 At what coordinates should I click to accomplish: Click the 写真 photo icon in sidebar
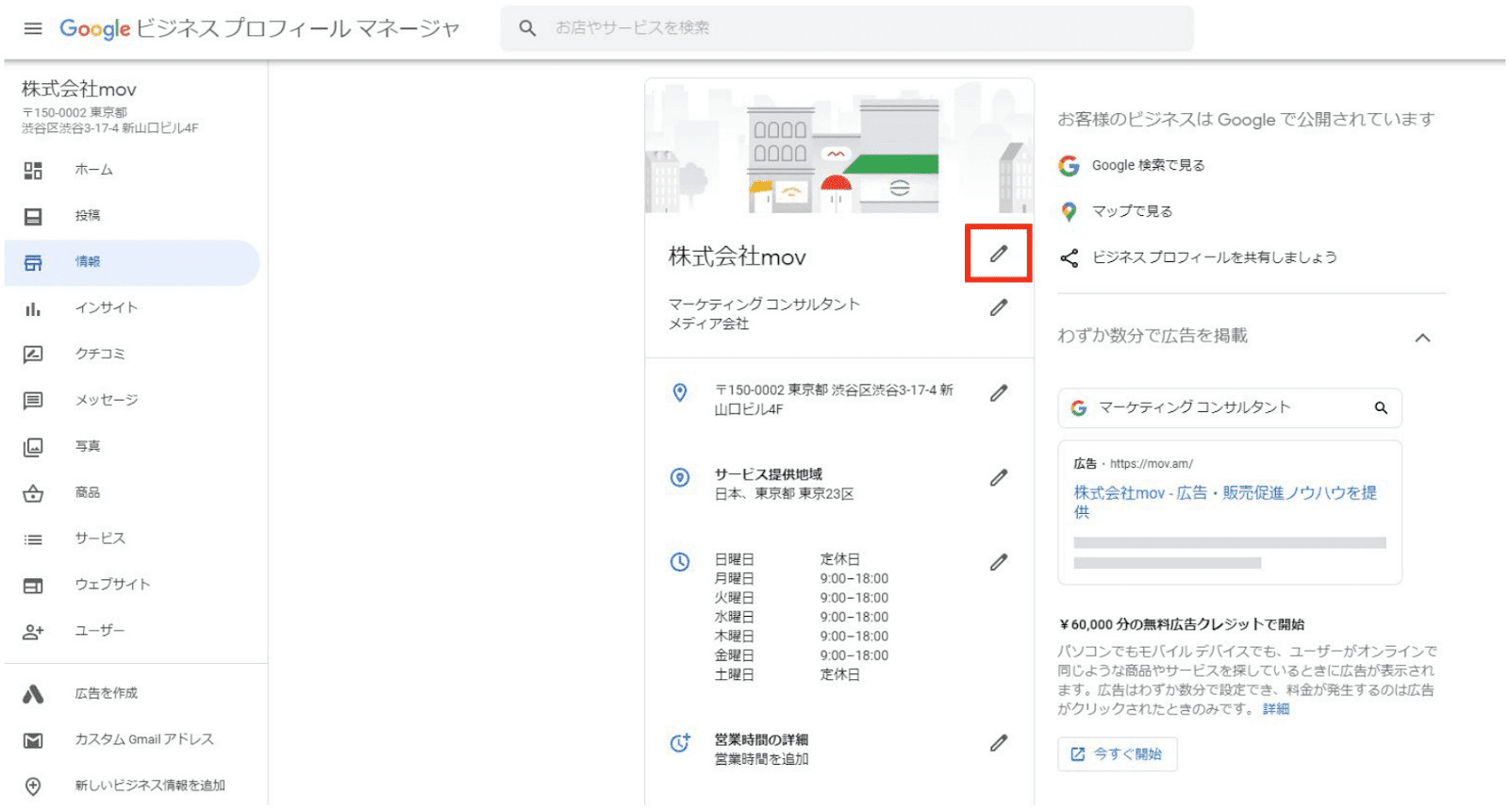click(x=33, y=447)
